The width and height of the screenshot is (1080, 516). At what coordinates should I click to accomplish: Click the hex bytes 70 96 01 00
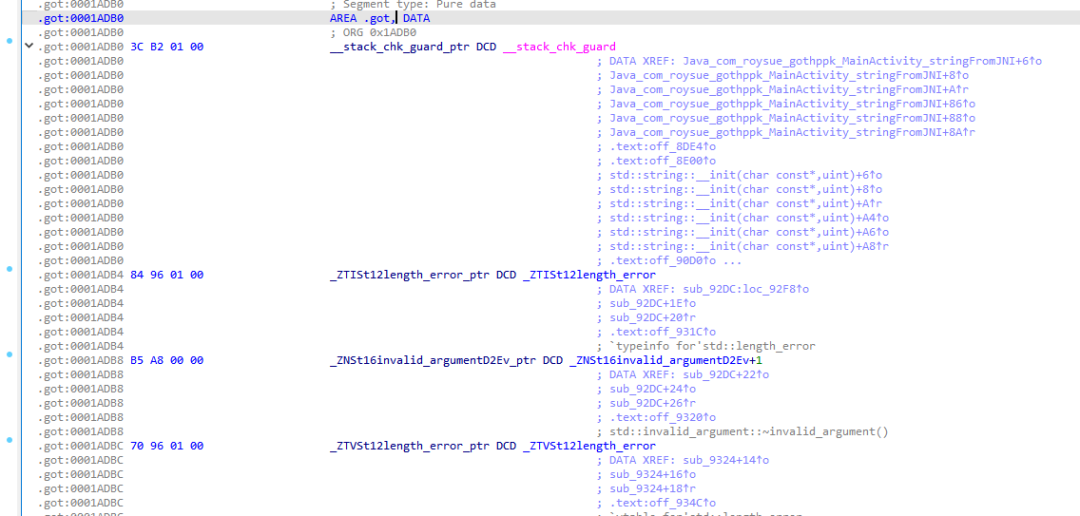[167, 446]
